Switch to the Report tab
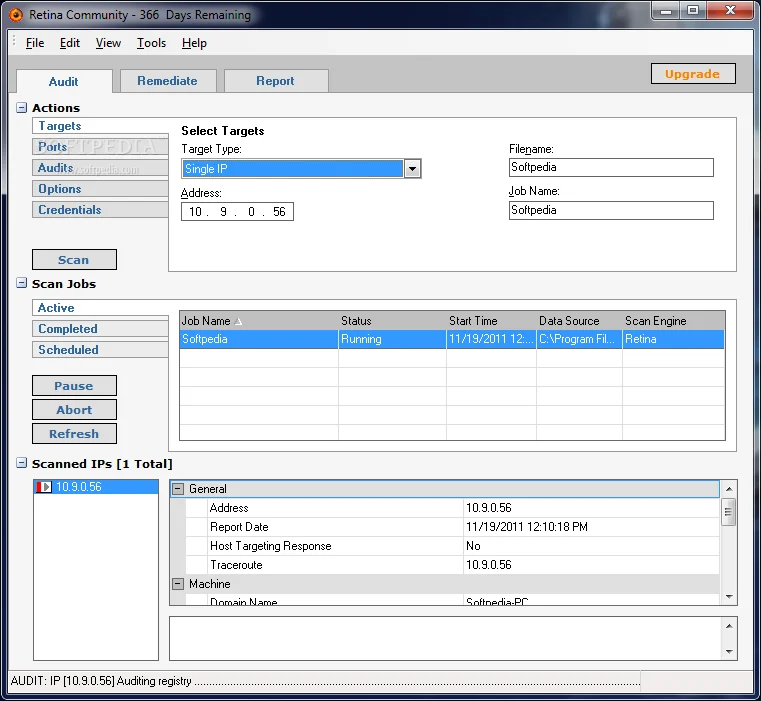761x701 pixels. pos(276,81)
